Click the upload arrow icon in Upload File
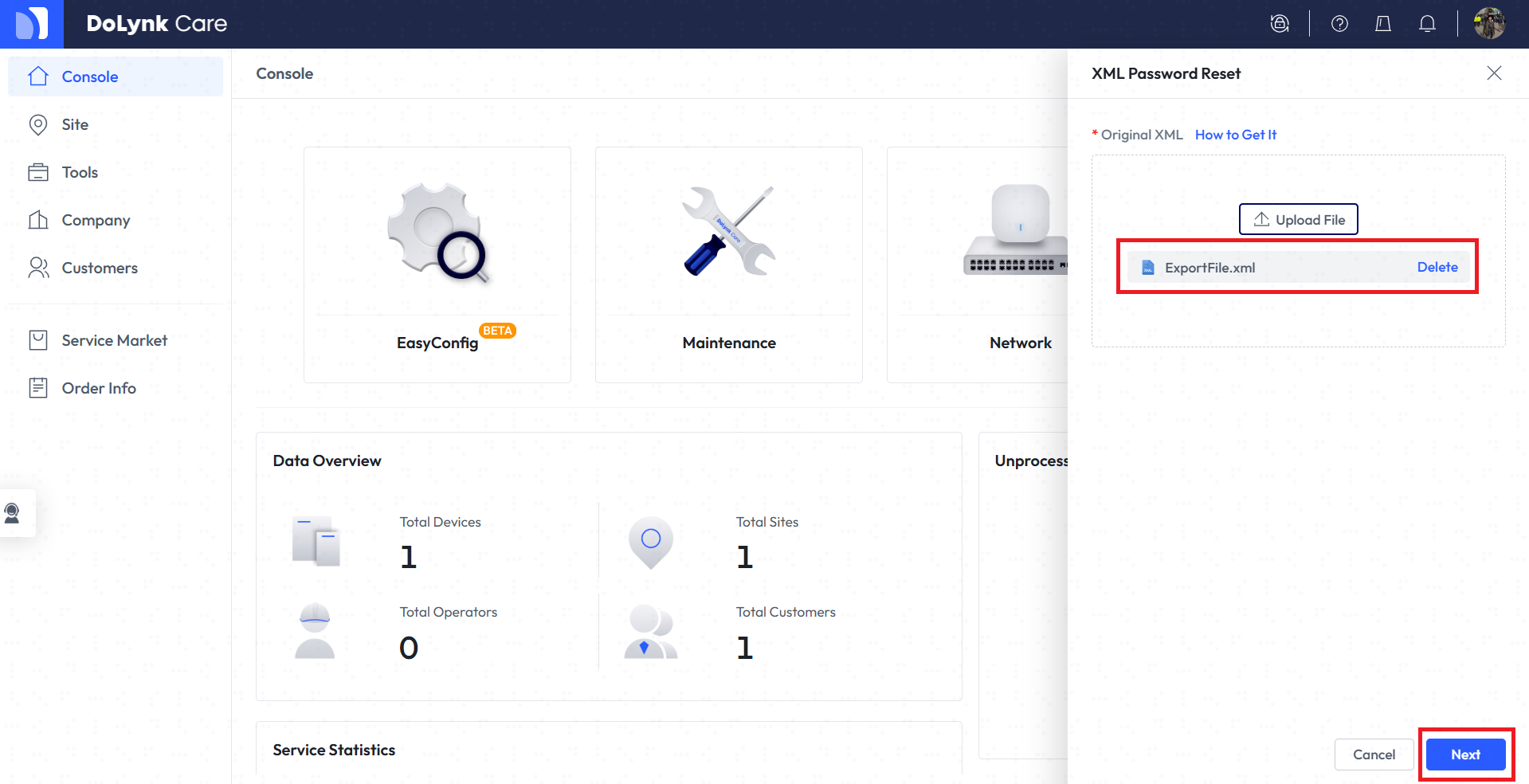Screen dimensions: 1529x784 (1262, 219)
